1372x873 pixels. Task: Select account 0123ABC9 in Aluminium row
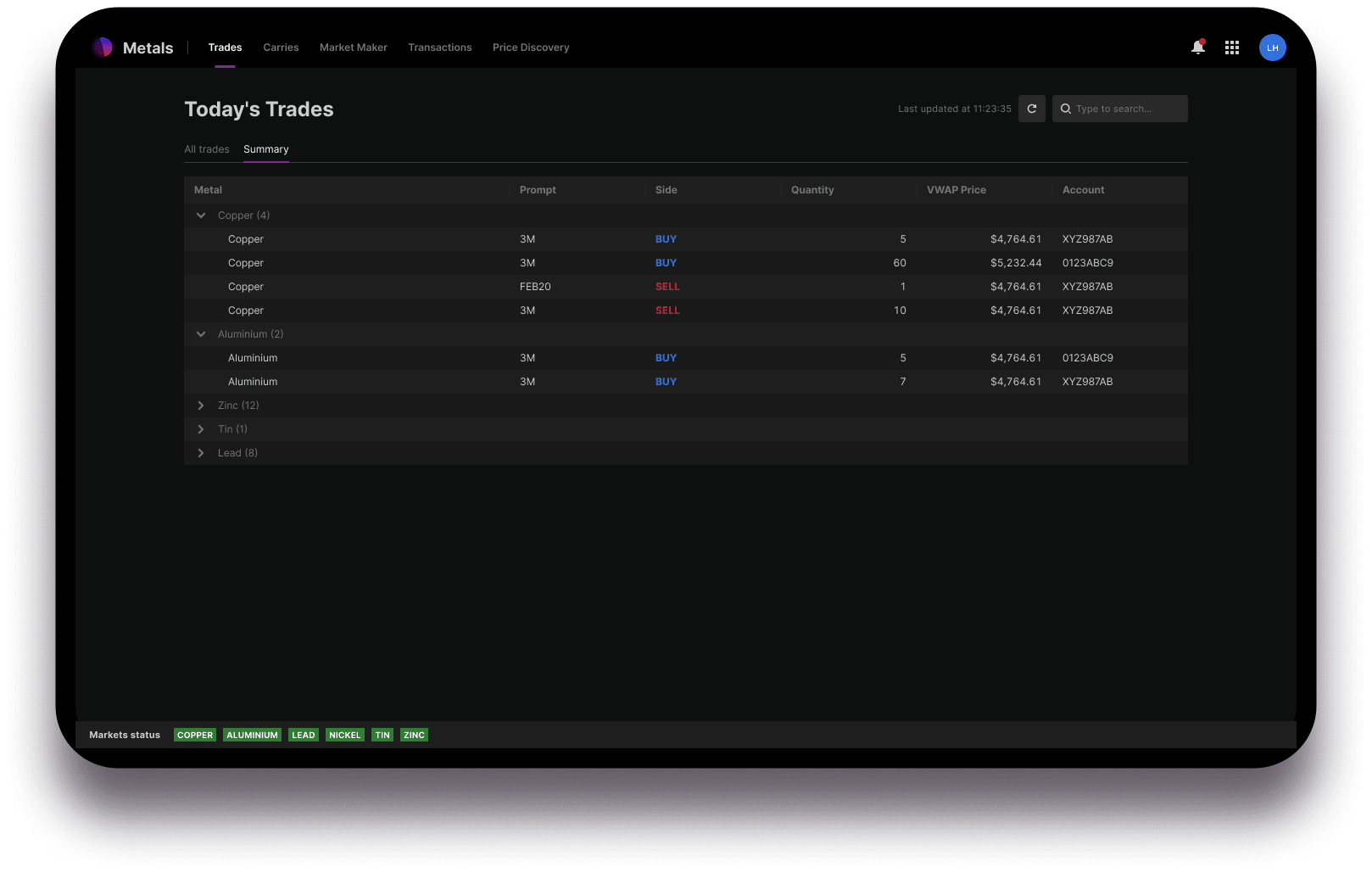1088,358
